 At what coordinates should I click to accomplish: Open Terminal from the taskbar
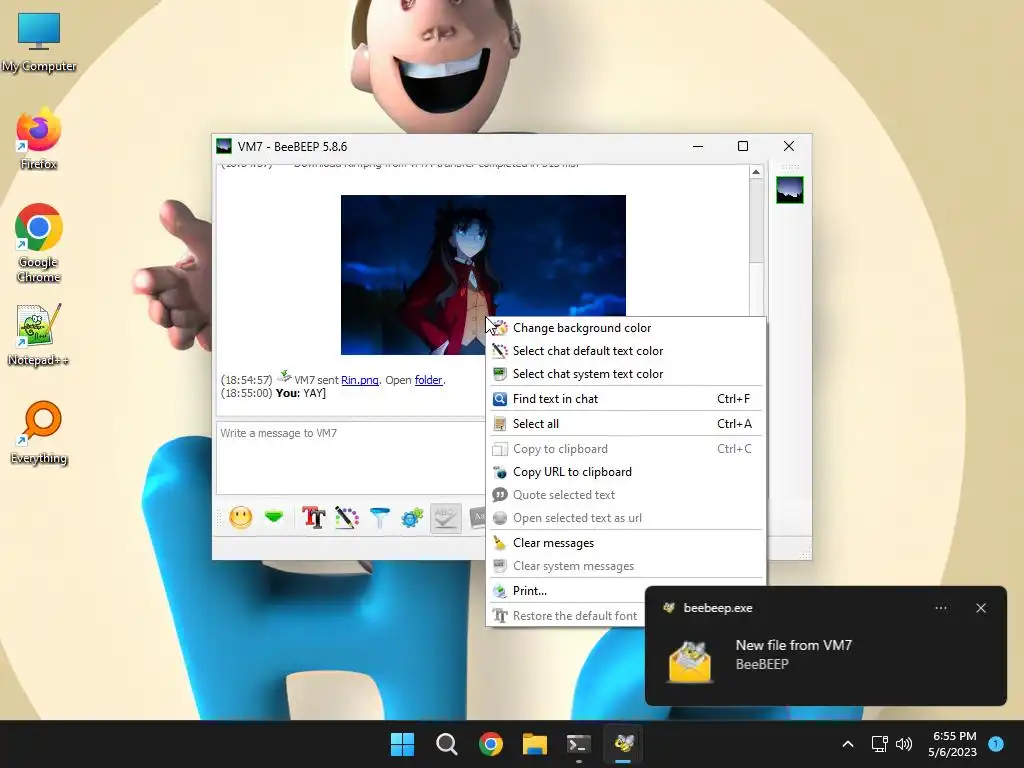tap(579, 744)
